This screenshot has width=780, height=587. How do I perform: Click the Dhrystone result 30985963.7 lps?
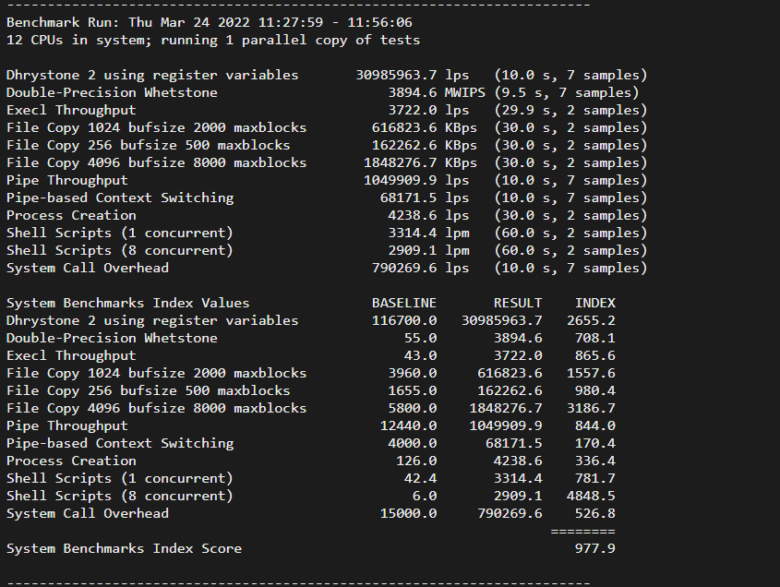pyautogui.click(x=412, y=75)
